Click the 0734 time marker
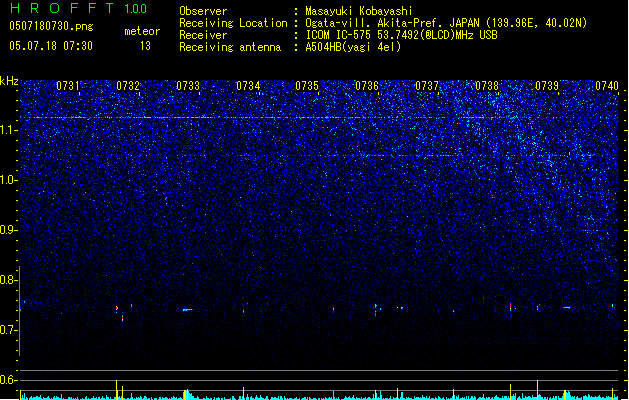The height and width of the screenshot is (400, 629). (x=248, y=86)
